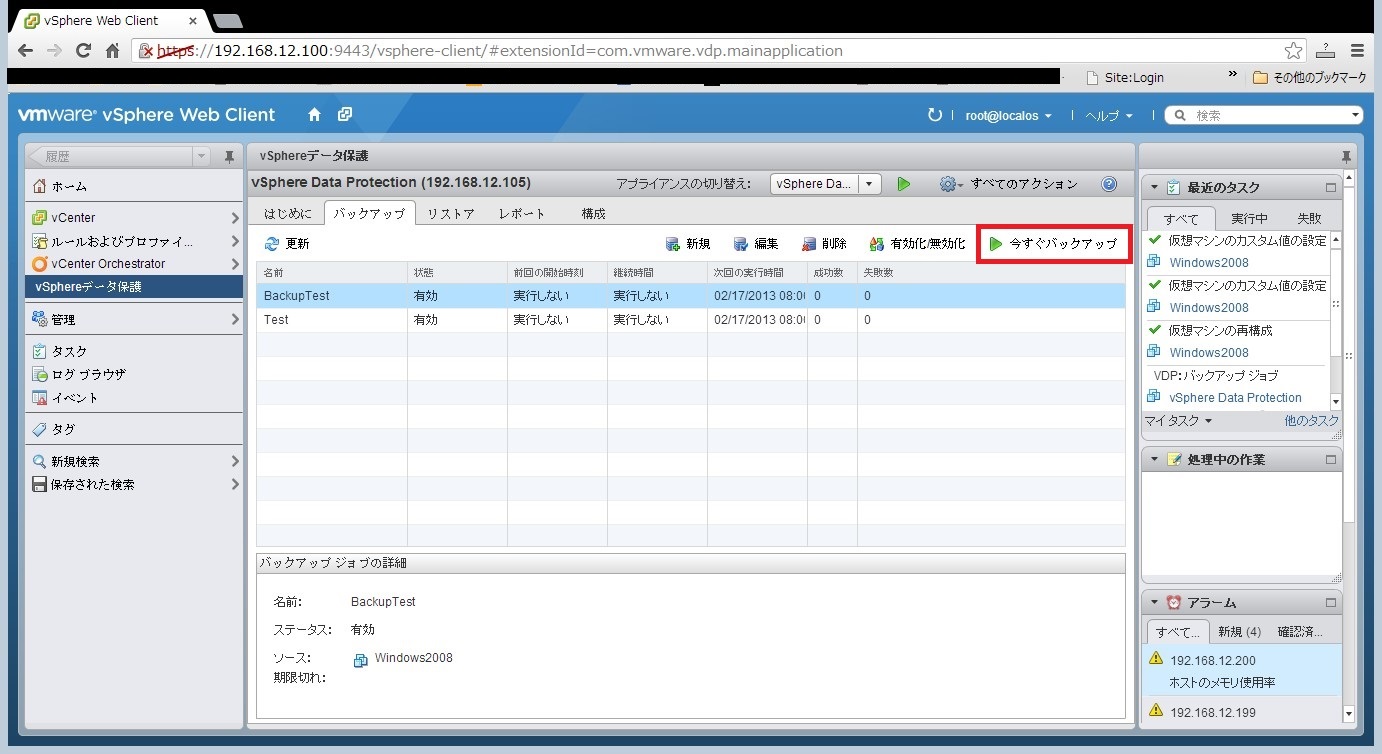This screenshot has width=1382, height=754.
Task: Click 今すぐバックアップ backup now
Action: pyautogui.click(x=1053, y=244)
